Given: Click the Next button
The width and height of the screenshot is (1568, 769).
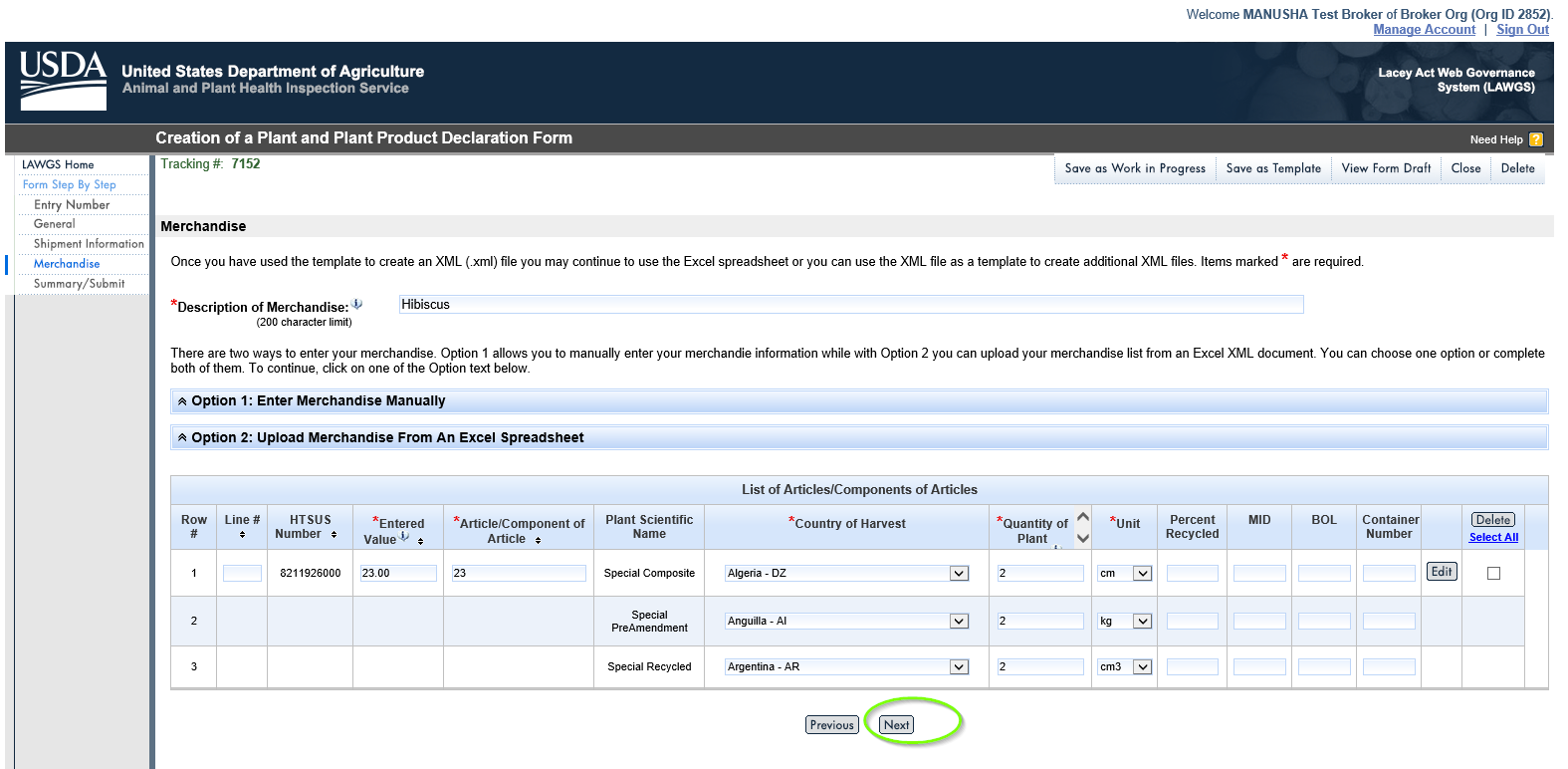Looking at the screenshot, I should [896, 725].
